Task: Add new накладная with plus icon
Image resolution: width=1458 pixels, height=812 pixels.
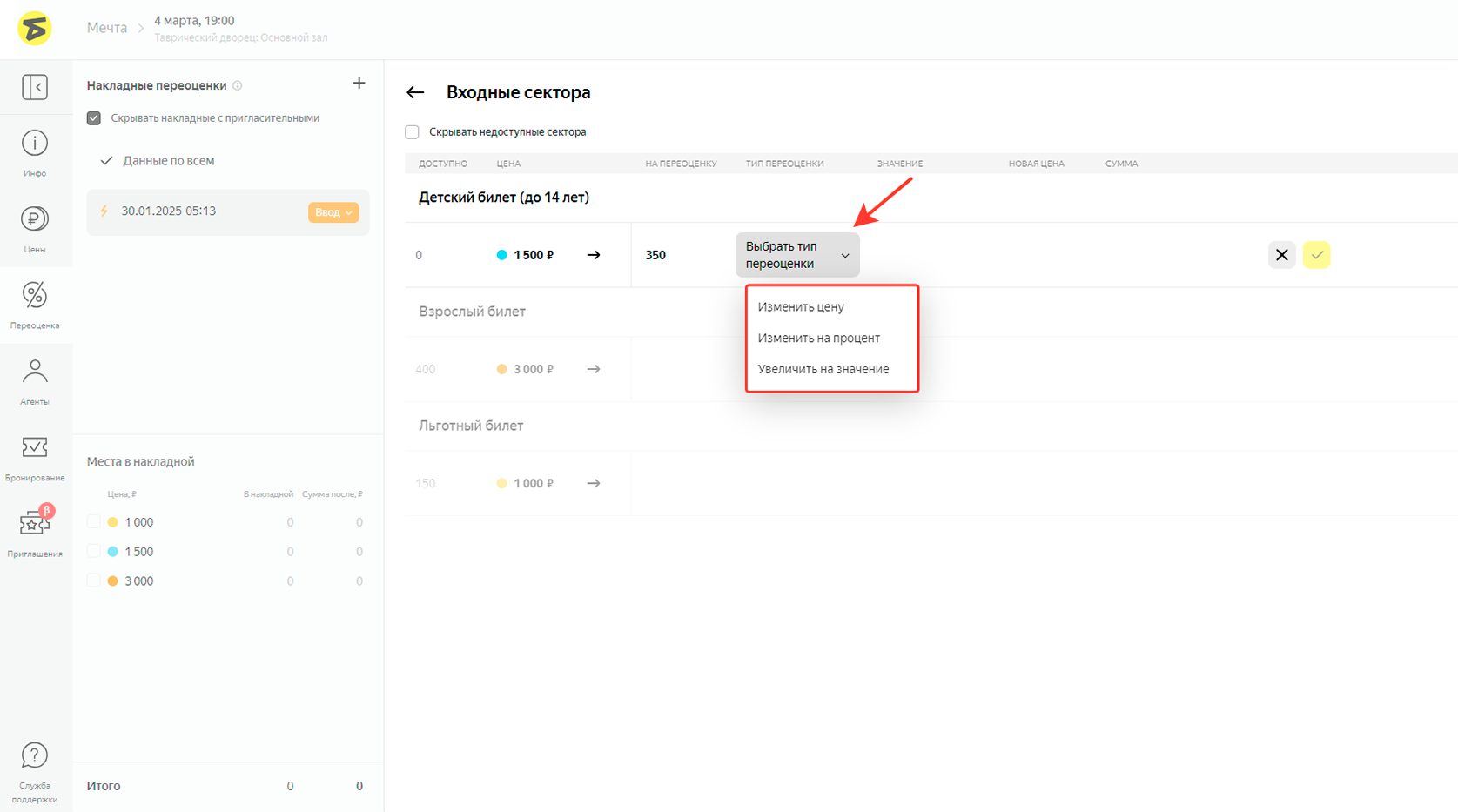Action: pyautogui.click(x=359, y=84)
